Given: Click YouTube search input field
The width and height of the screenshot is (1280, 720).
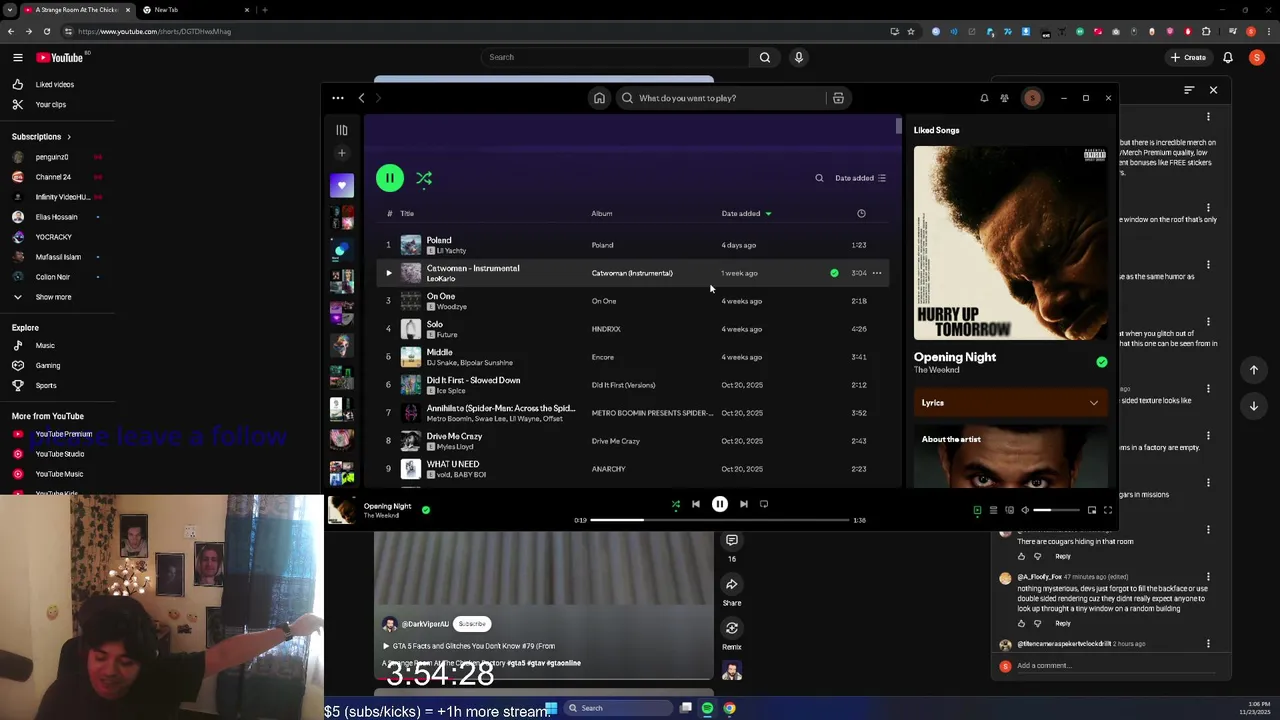Looking at the screenshot, I should [x=615, y=57].
